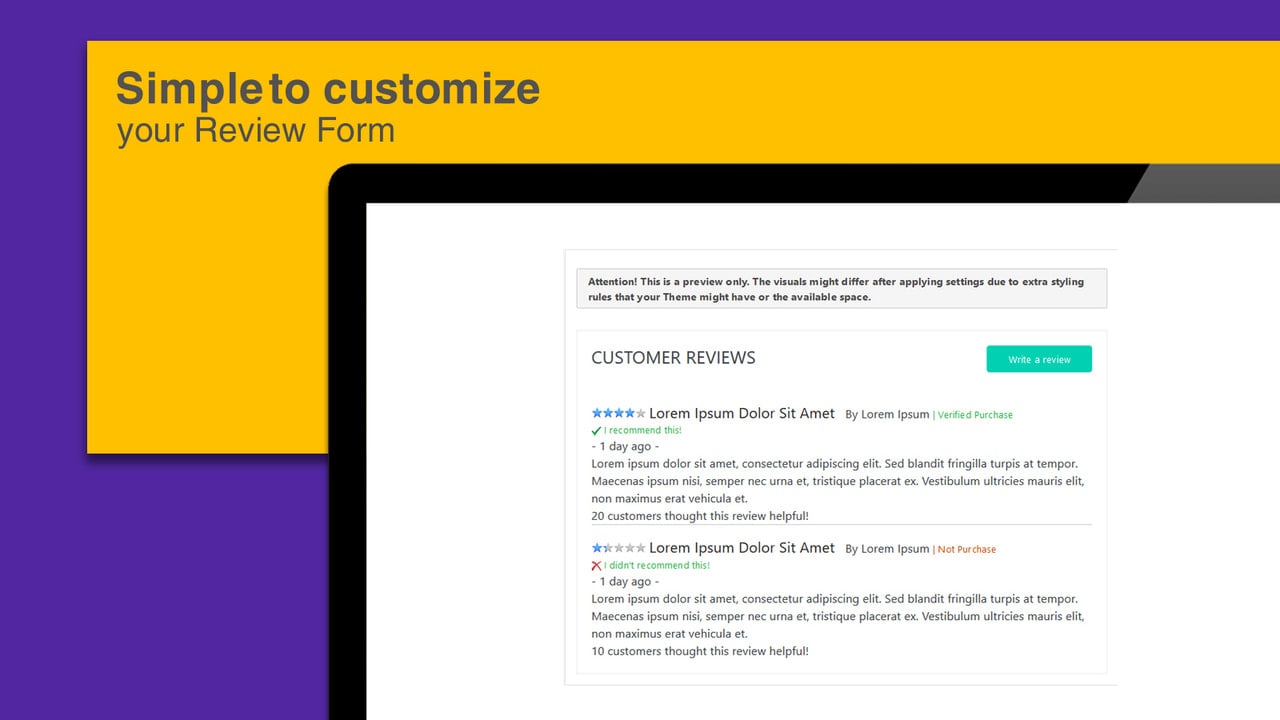Click 'I didn't recommend this!' text
Screen dimensions: 1280x720
coord(657,566)
